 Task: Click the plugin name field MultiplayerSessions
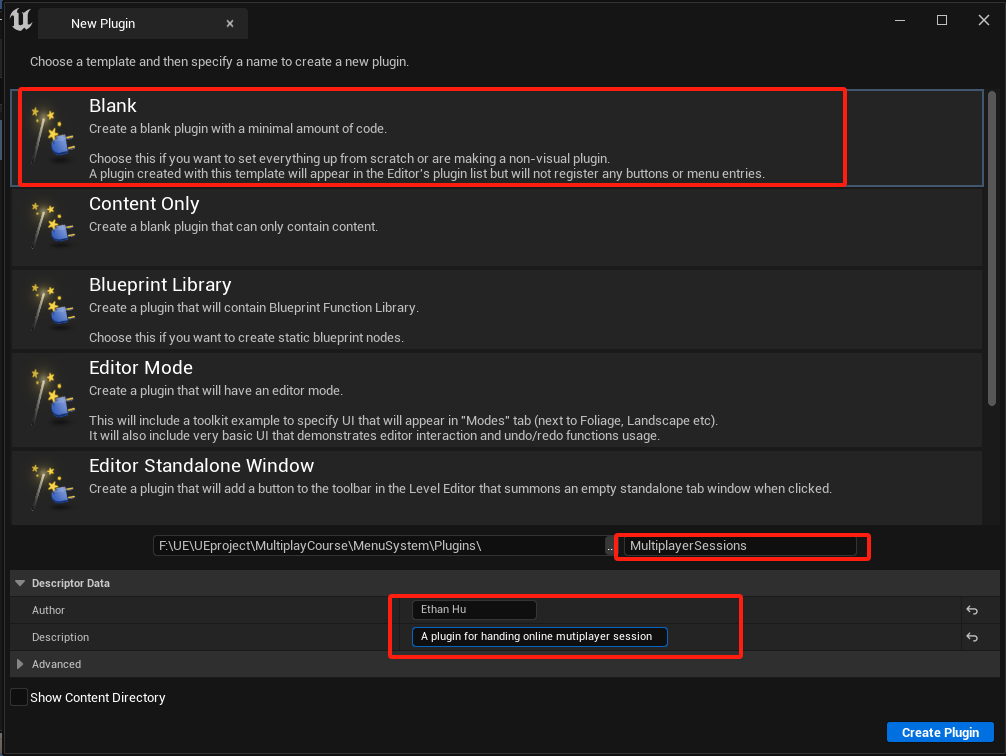tap(739, 546)
